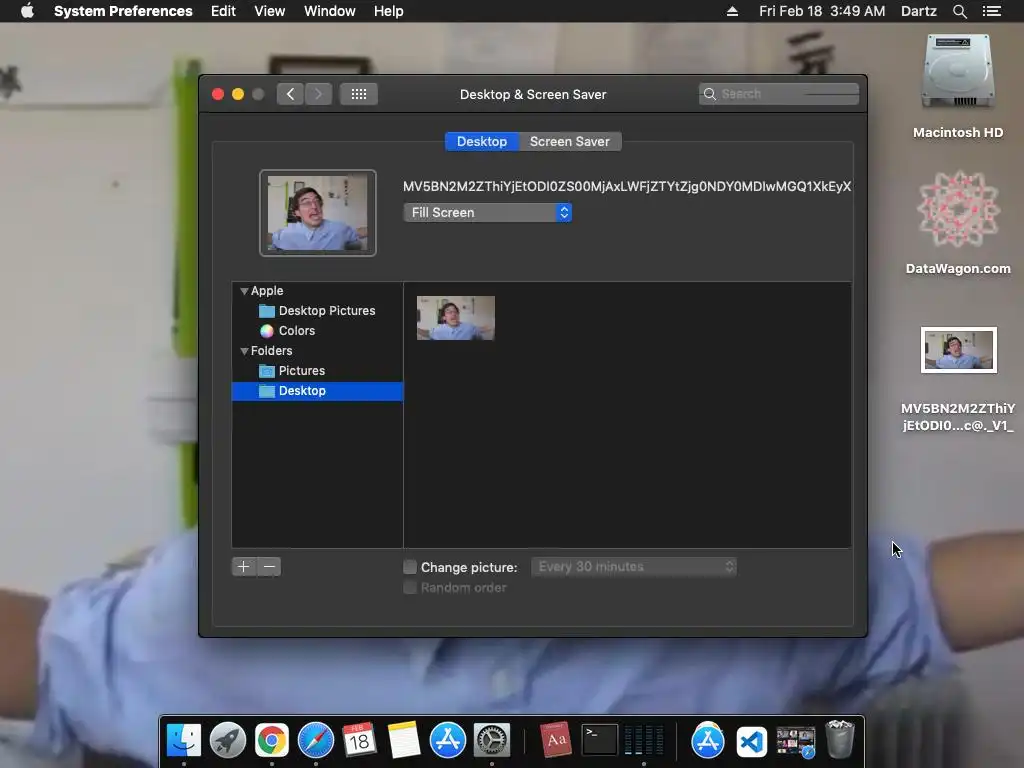Launch Google Chrome from the Dock

coord(272,741)
